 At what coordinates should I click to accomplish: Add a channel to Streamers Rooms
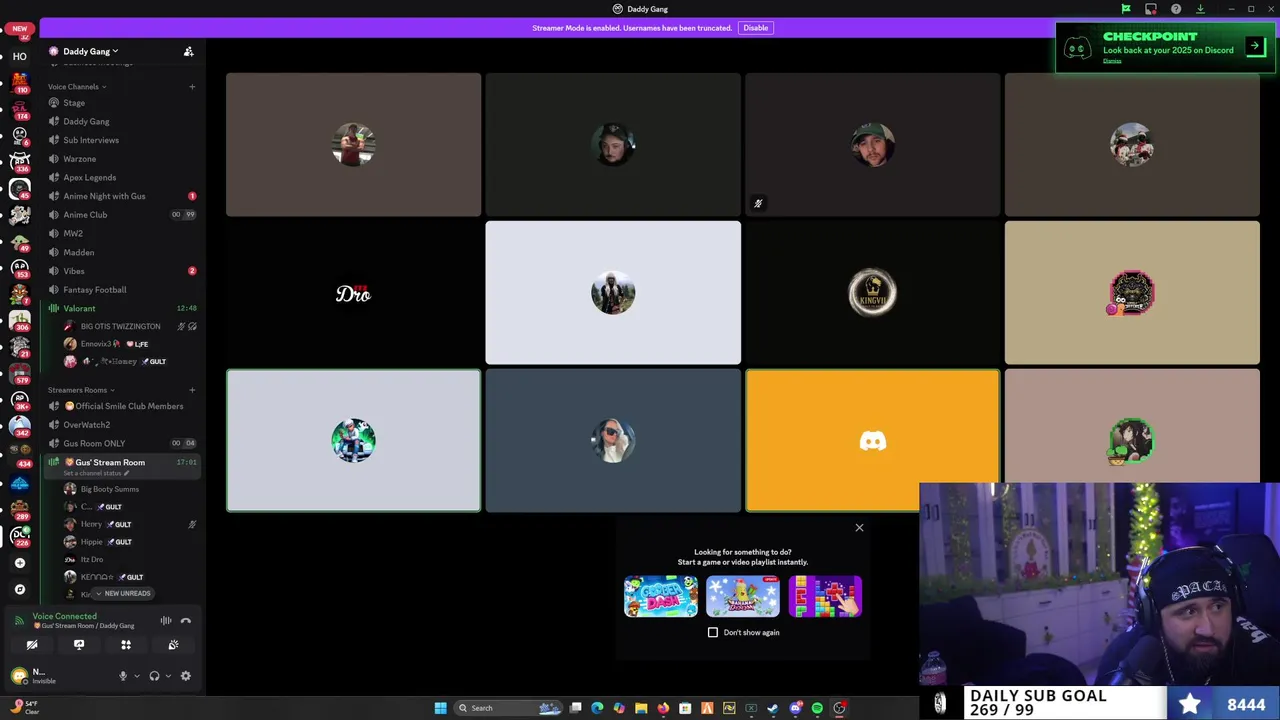[192, 390]
